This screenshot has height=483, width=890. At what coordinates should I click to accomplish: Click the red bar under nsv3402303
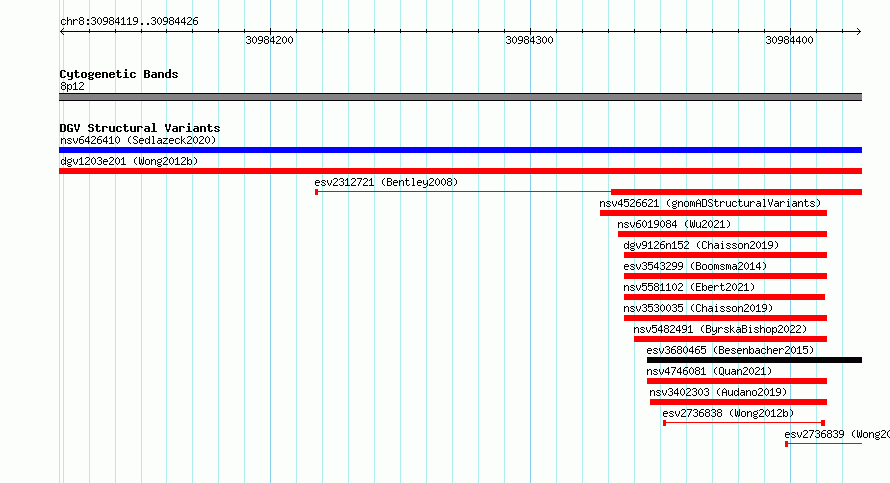[738, 402]
